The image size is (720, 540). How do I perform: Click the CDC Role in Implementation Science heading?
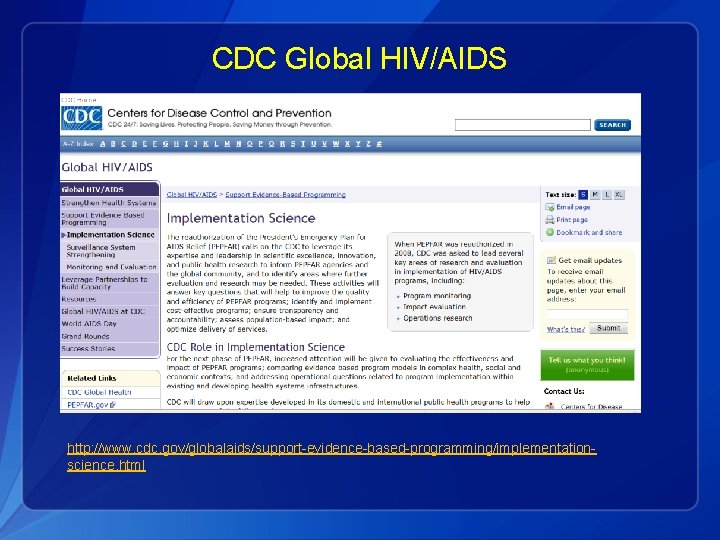[255, 347]
